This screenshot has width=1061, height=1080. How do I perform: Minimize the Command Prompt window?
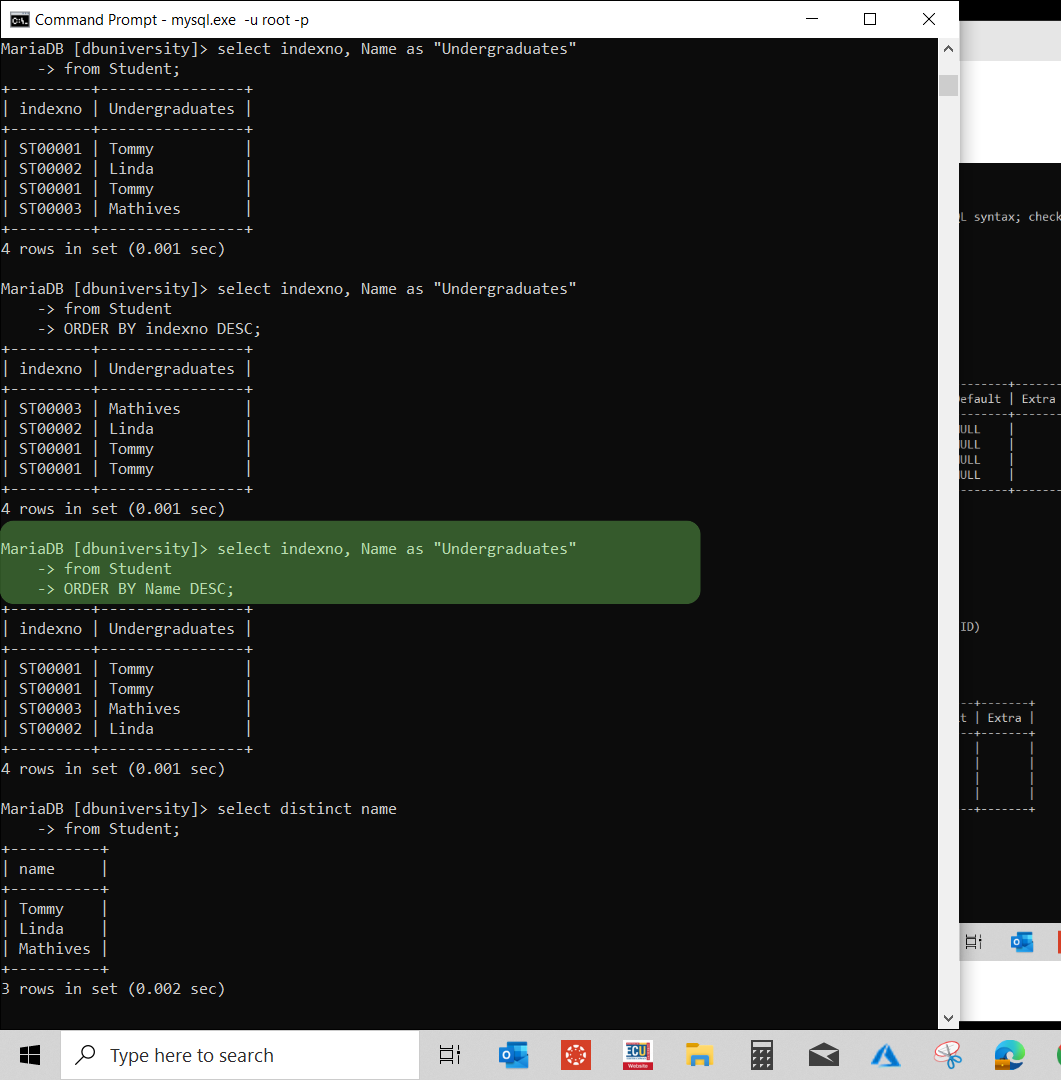811,18
